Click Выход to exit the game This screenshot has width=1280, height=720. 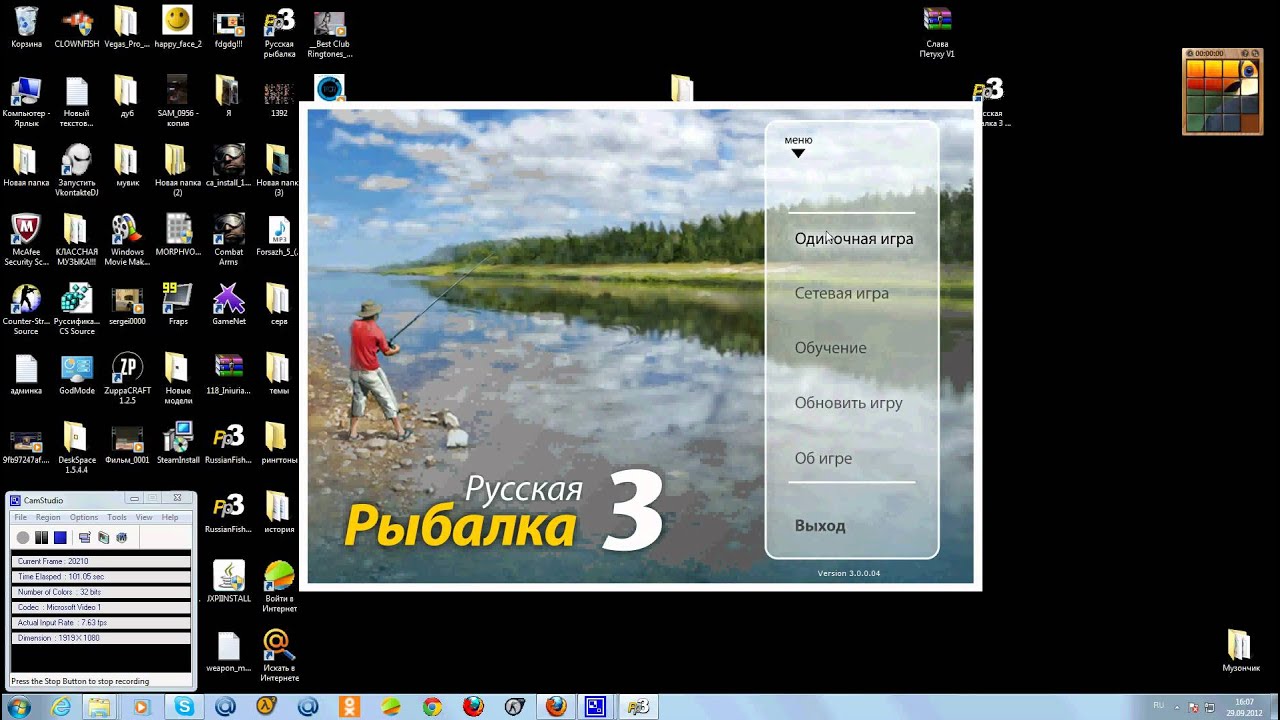click(x=820, y=526)
